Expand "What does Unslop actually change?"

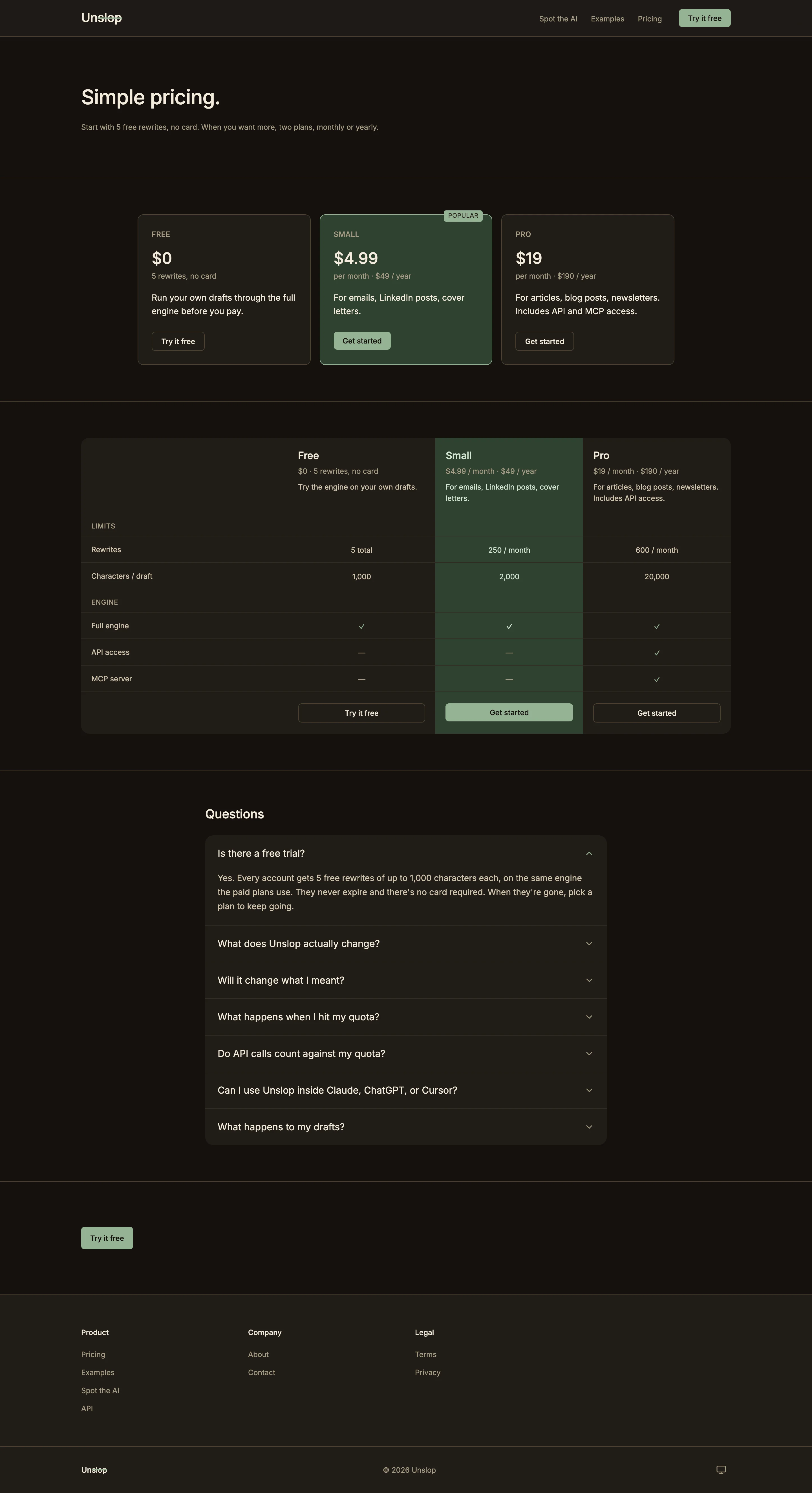[406, 944]
